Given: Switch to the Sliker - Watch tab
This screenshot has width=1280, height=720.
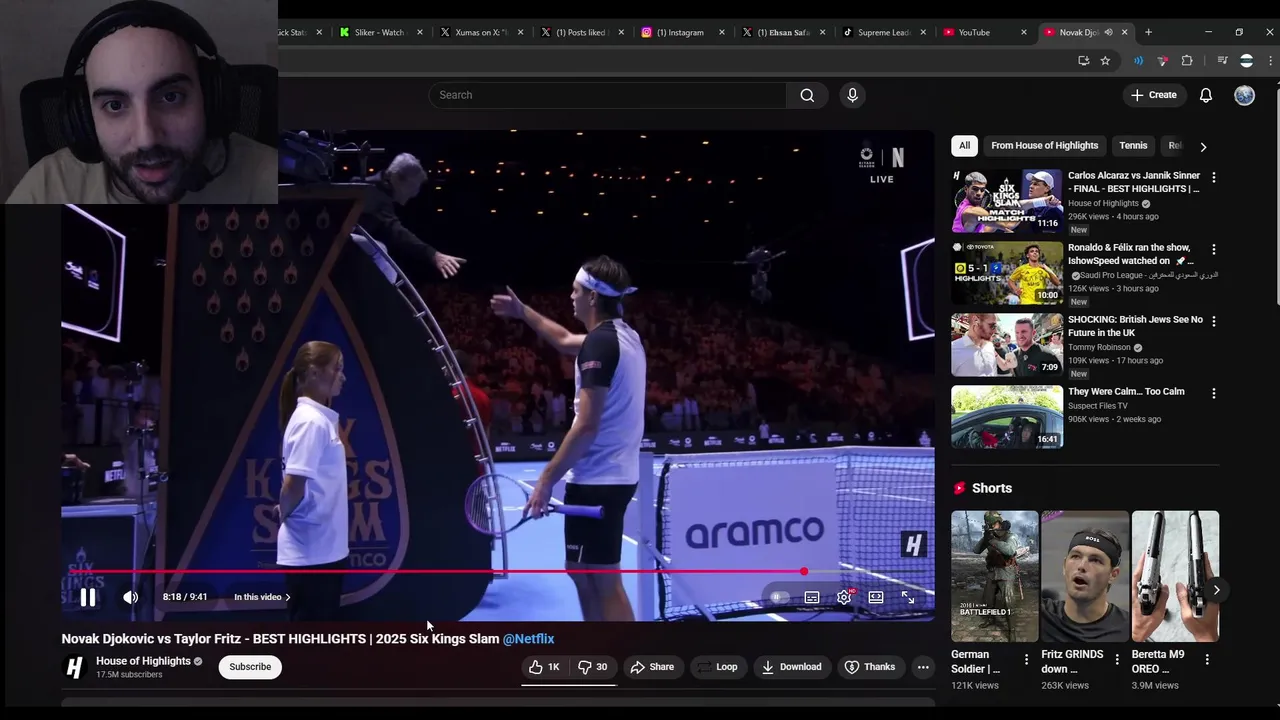Looking at the screenshot, I should (379, 32).
